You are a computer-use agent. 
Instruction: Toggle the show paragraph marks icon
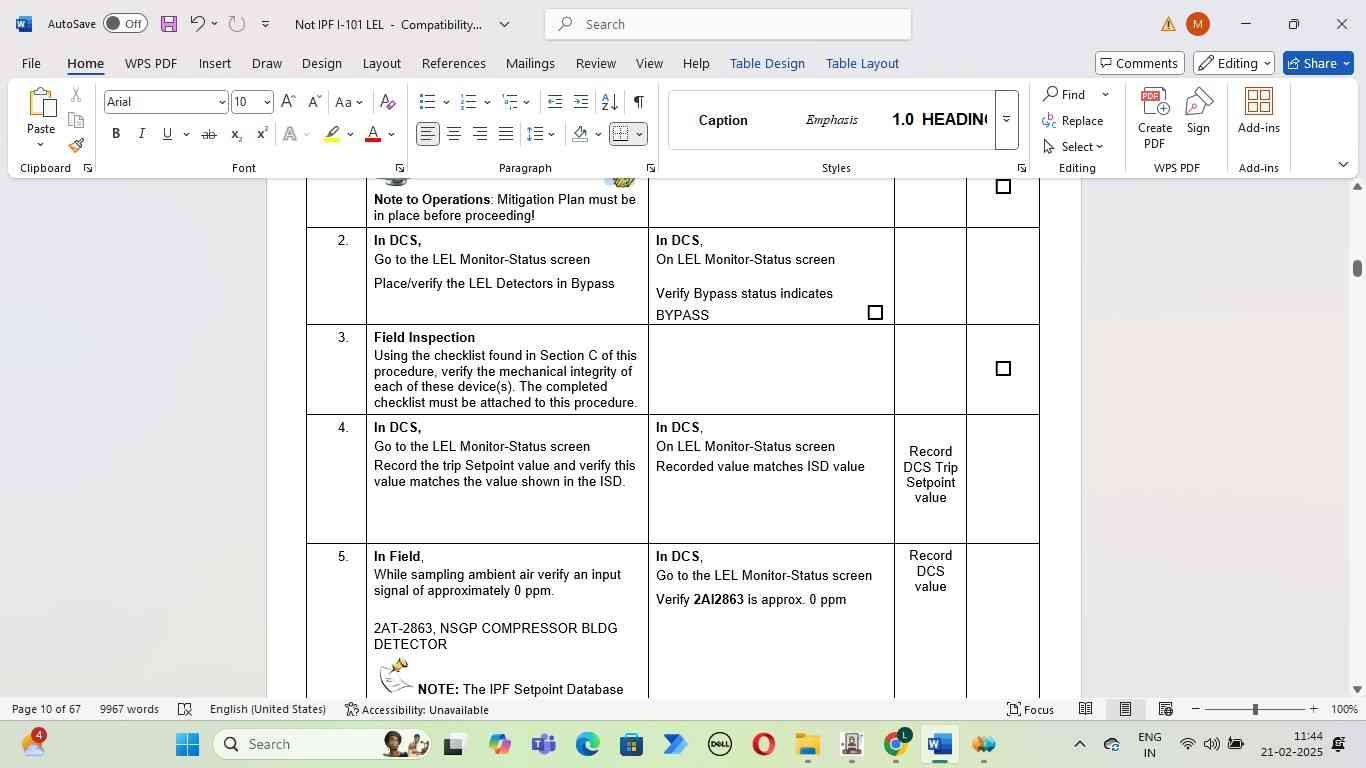638,102
